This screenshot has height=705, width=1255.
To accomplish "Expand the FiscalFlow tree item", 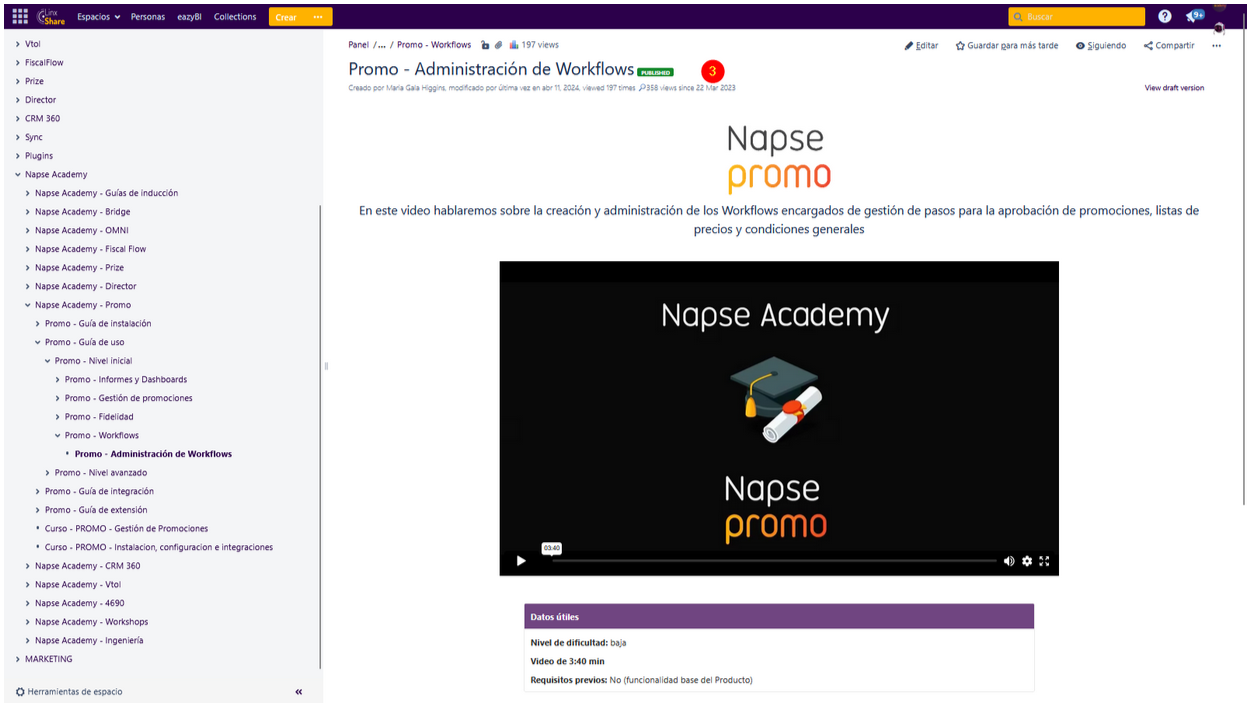I will click(18, 62).
